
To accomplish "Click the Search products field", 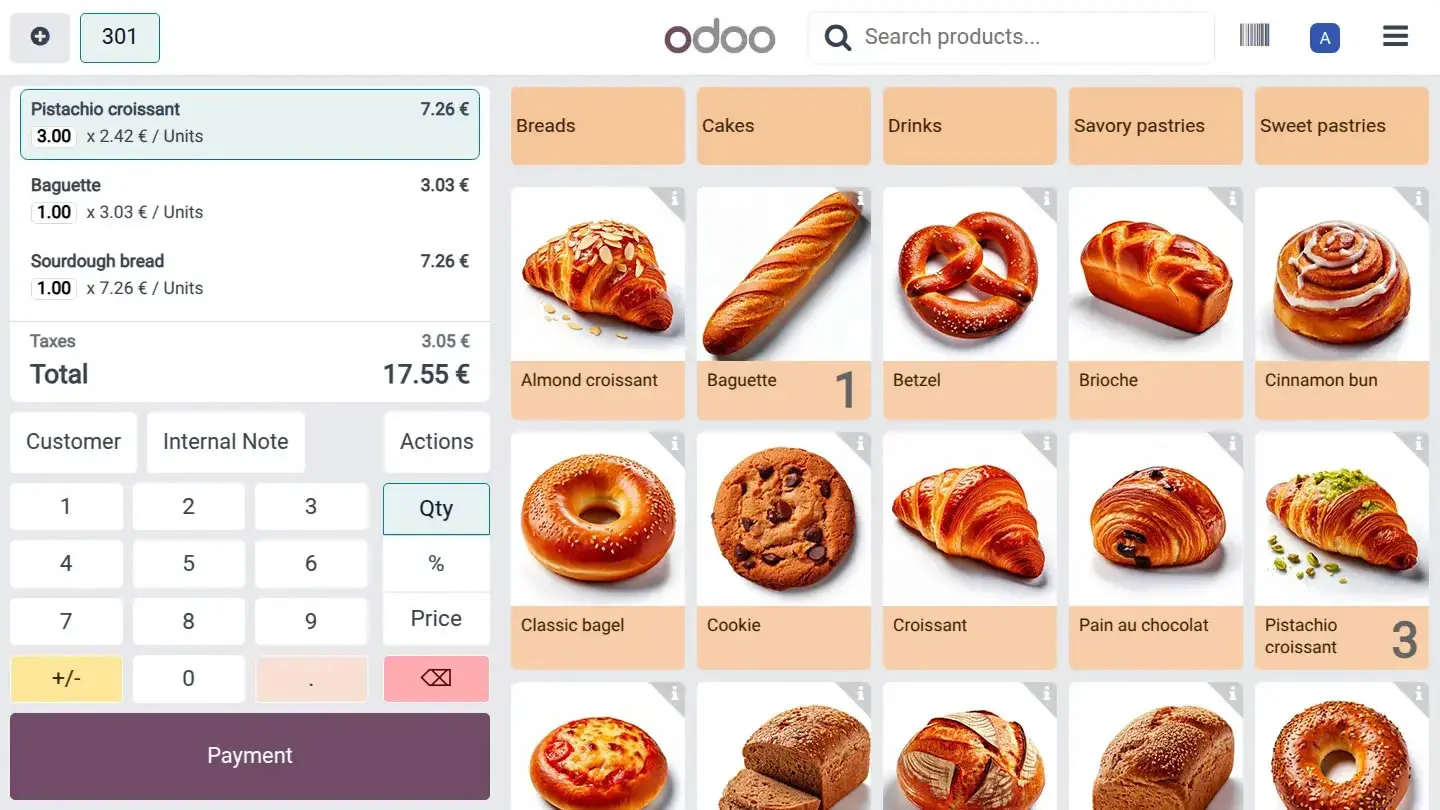I will coord(1010,37).
